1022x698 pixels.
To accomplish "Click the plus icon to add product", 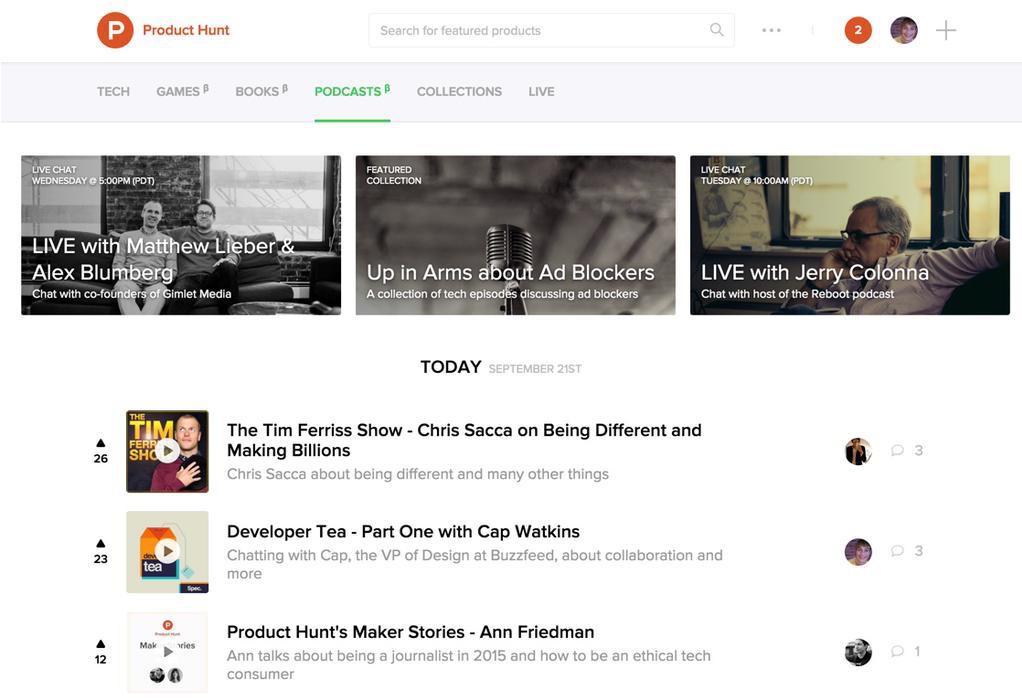I will [x=946, y=30].
